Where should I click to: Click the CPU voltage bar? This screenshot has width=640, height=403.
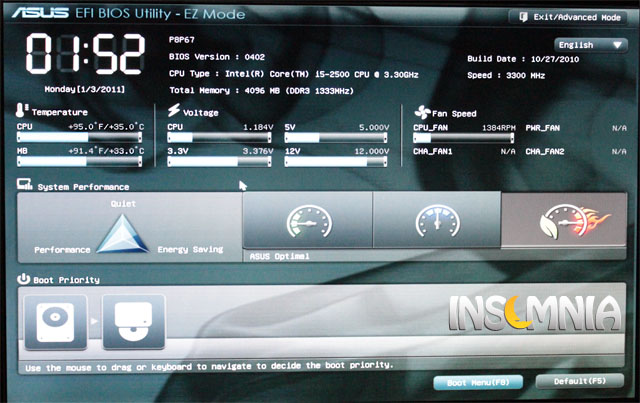click(219, 138)
